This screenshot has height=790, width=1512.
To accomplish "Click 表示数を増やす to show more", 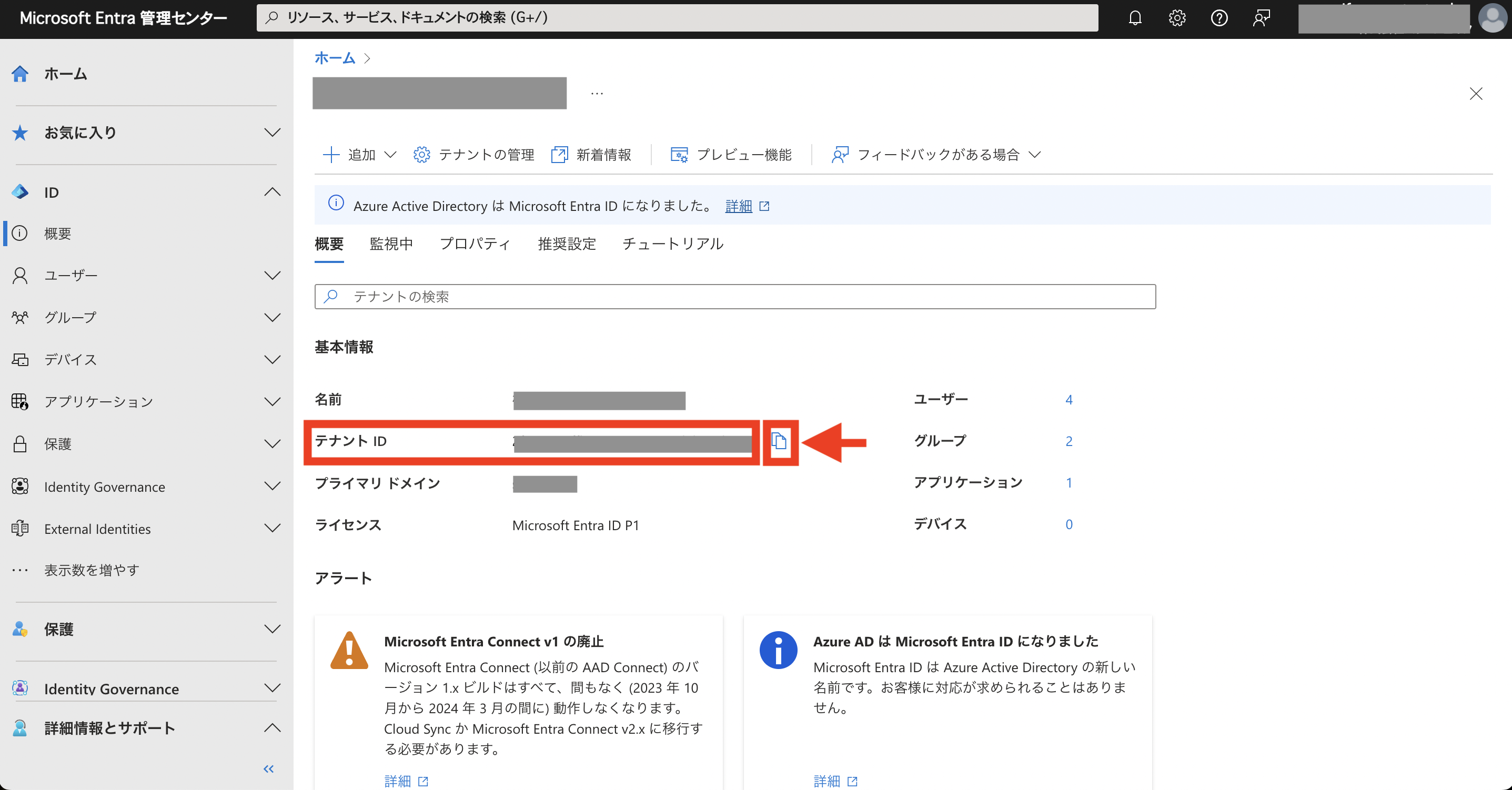I will (x=92, y=570).
